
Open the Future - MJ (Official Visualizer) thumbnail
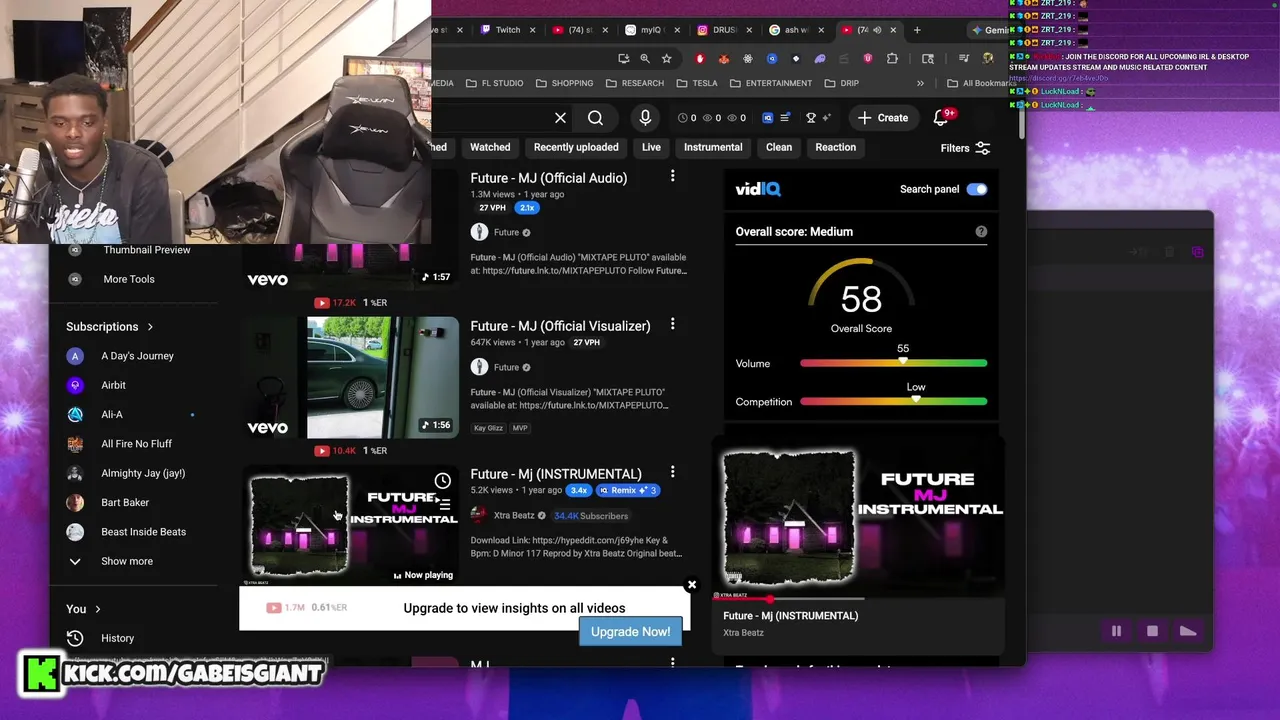point(352,377)
